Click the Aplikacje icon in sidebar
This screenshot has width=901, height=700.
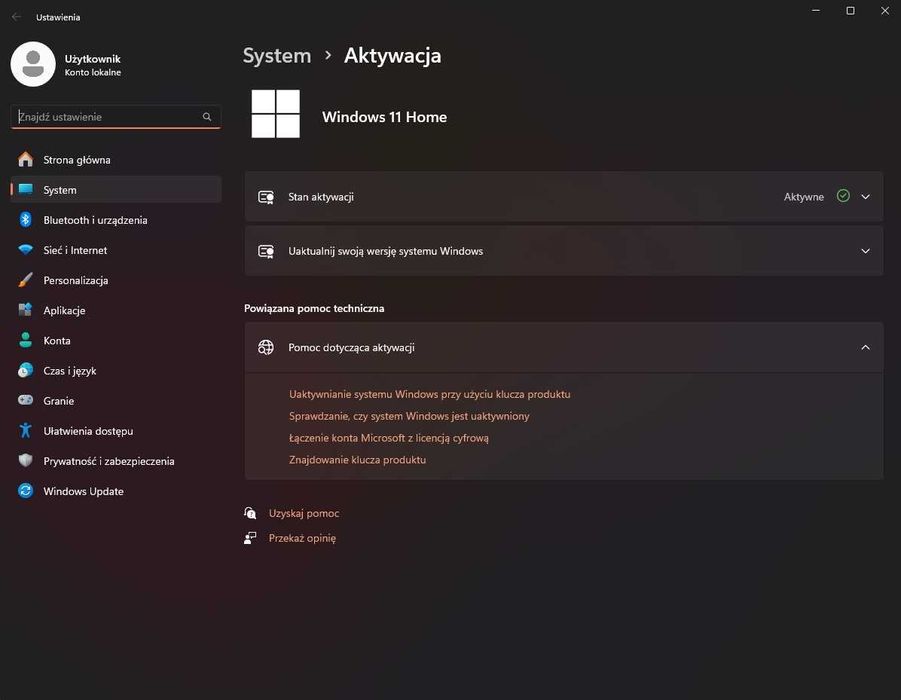tap(25, 310)
